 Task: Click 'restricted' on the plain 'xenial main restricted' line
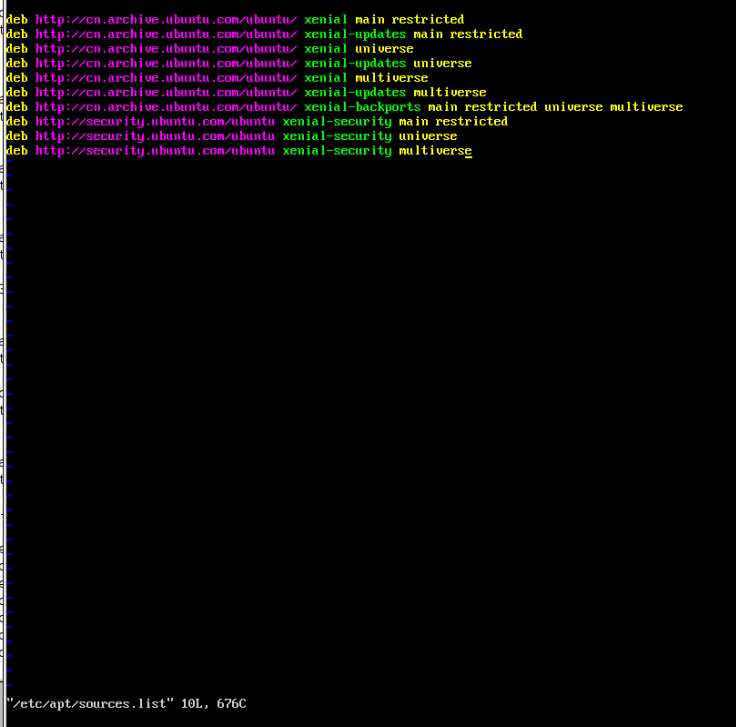[x=428, y=20]
